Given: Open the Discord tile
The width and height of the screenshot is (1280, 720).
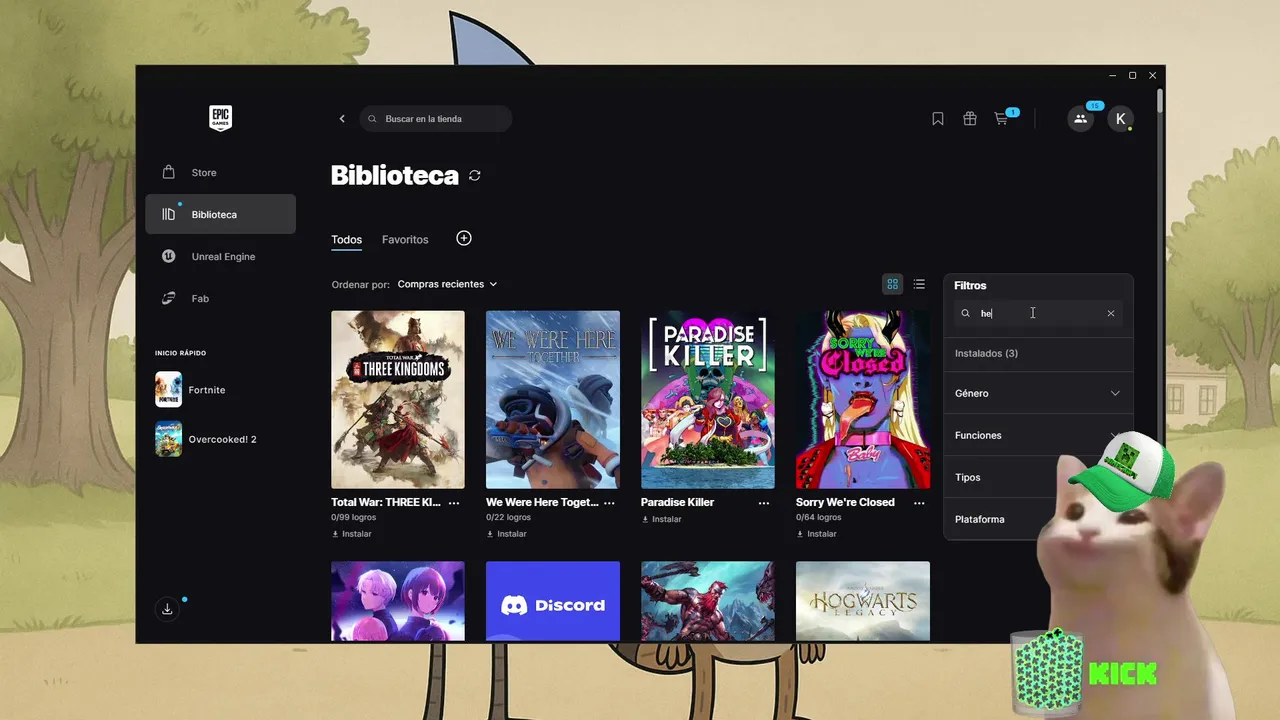Looking at the screenshot, I should [553, 601].
